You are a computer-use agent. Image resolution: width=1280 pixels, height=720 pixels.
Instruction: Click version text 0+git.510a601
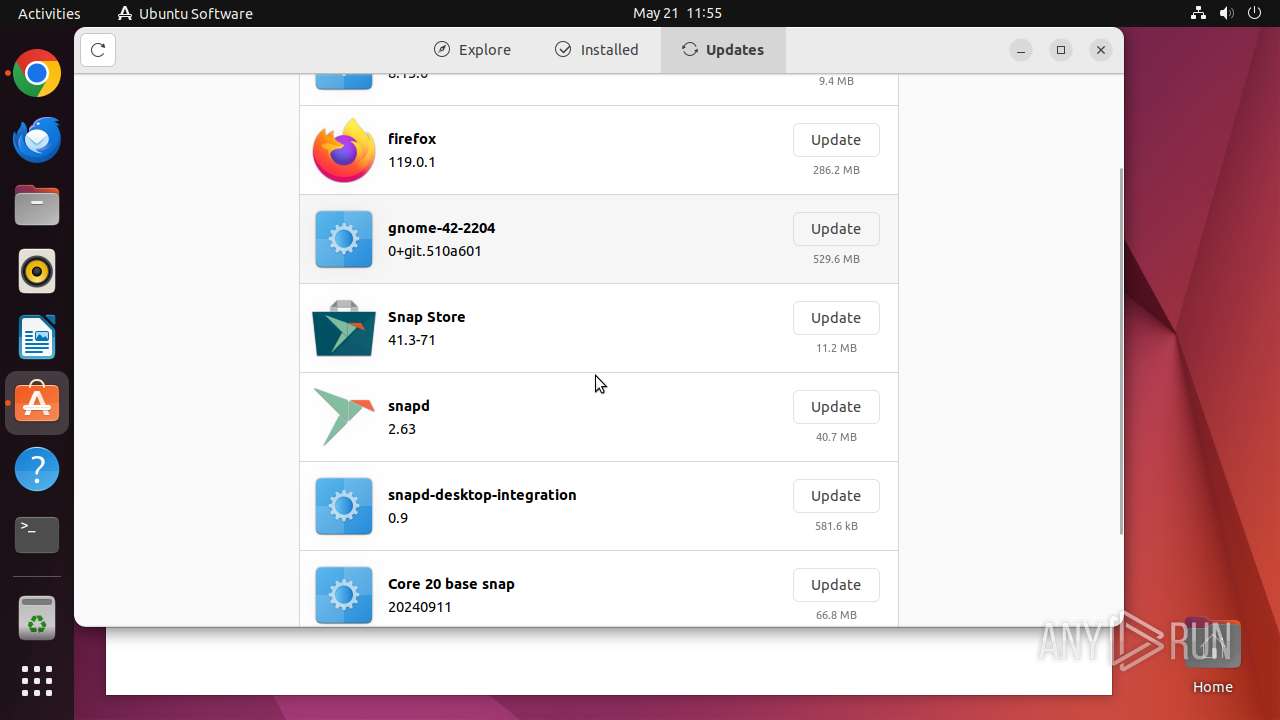click(x=434, y=251)
